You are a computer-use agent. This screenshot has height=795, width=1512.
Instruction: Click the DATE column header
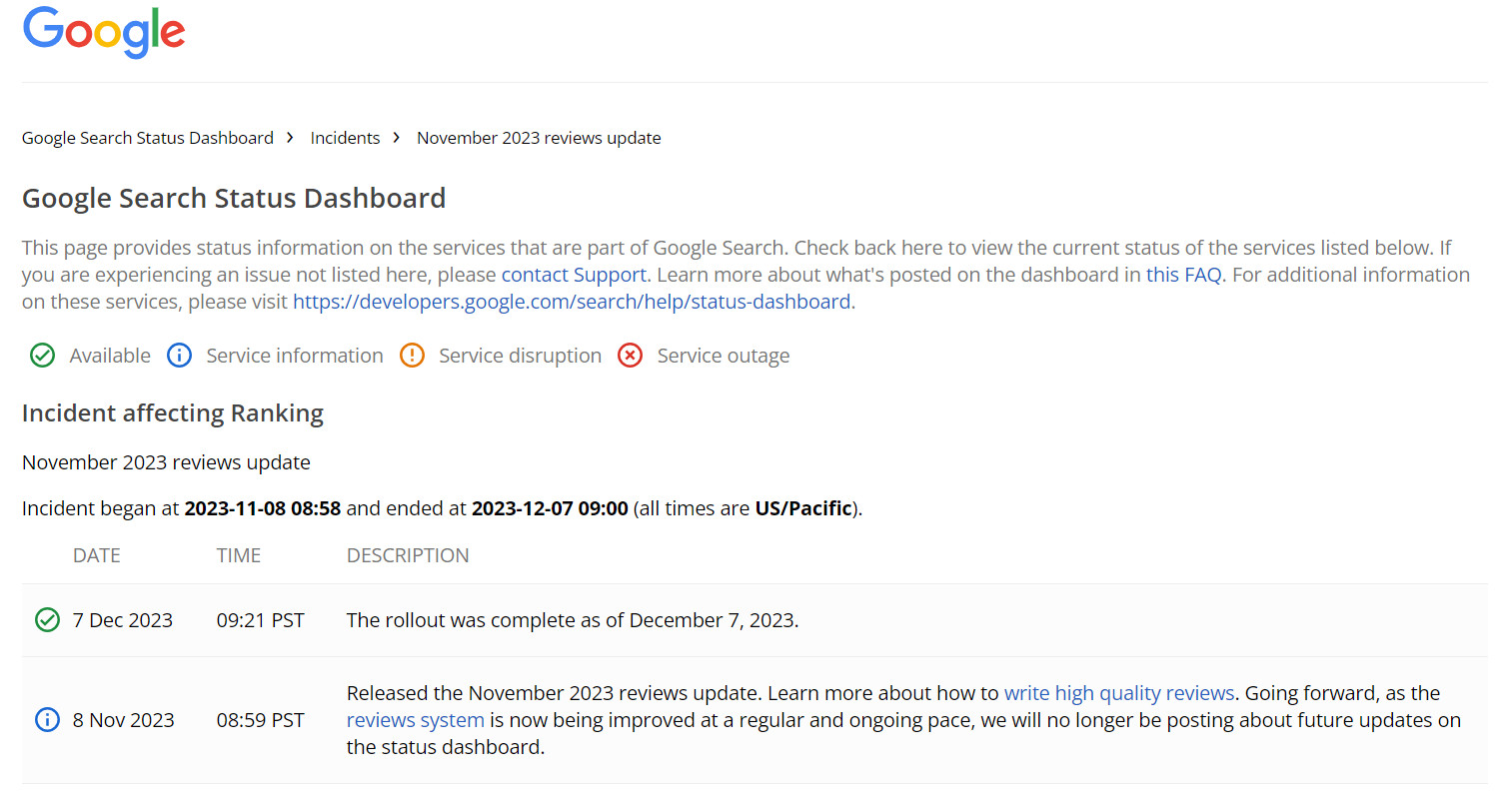tap(96, 554)
